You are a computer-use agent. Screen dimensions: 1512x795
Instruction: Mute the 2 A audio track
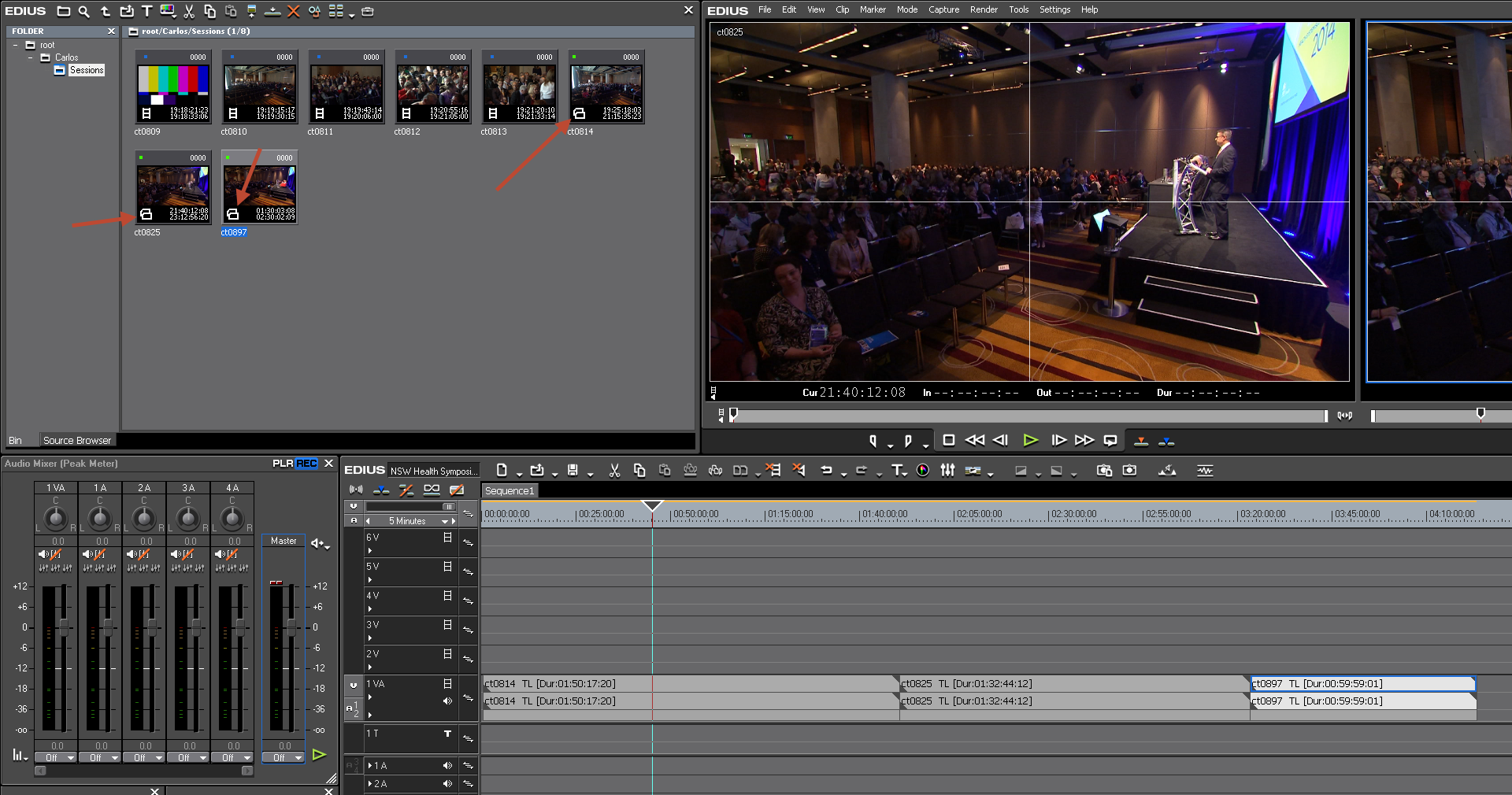(447, 783)
